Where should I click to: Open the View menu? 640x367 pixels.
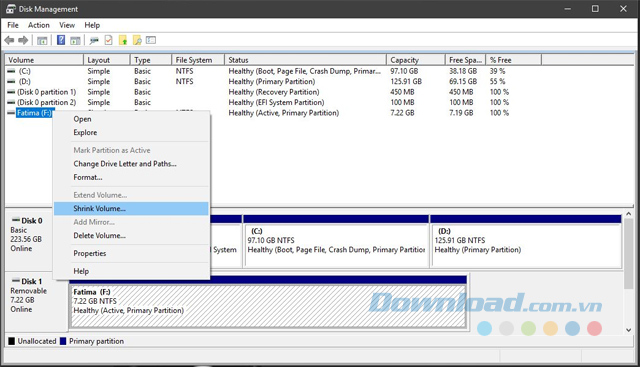point(67,25)
